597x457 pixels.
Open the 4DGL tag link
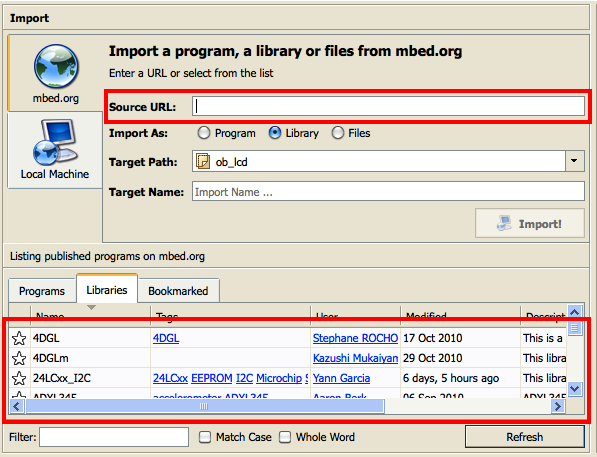click(166, 338)
